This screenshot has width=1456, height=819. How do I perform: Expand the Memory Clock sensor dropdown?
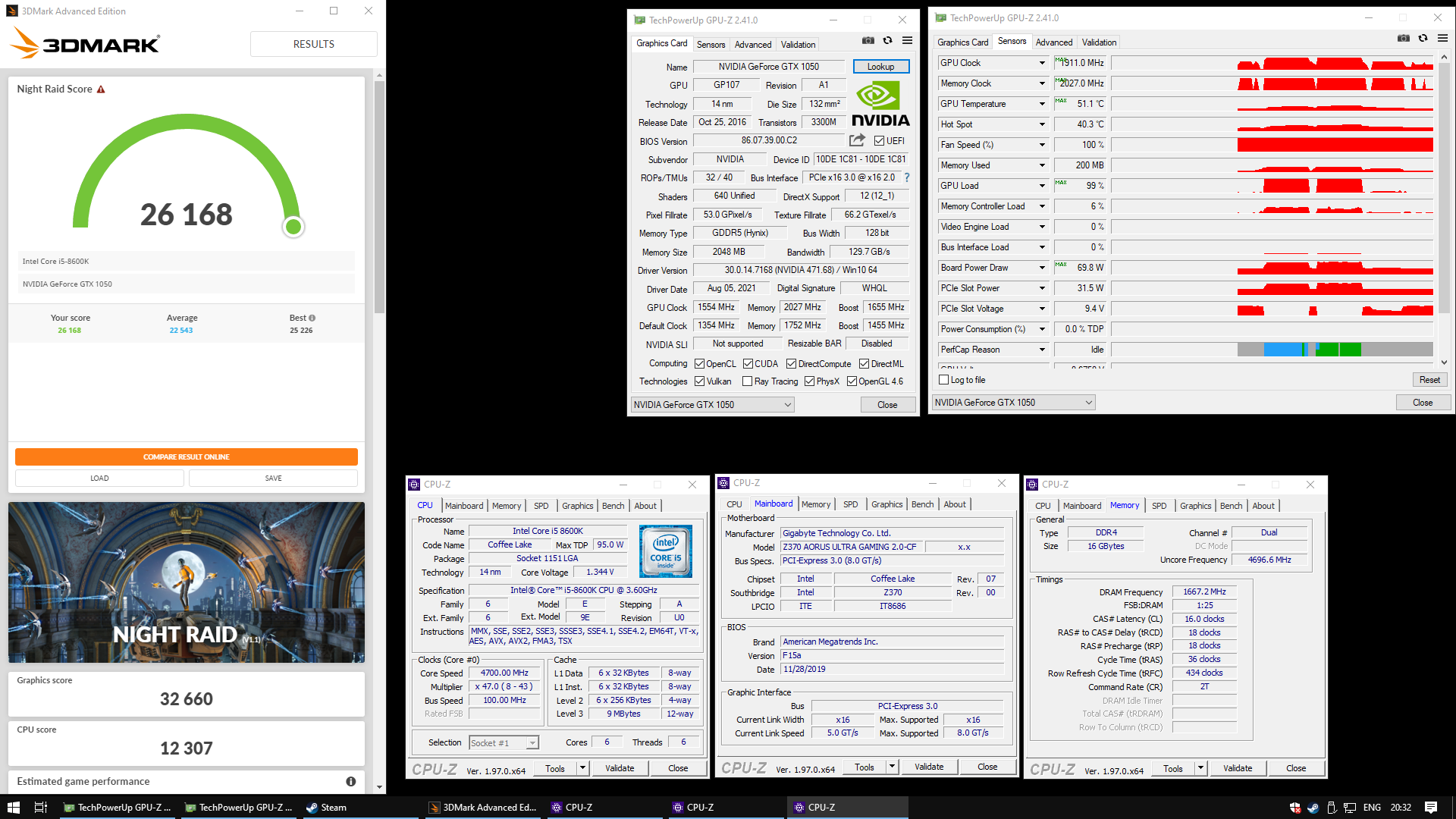(x=1042, y=83)
